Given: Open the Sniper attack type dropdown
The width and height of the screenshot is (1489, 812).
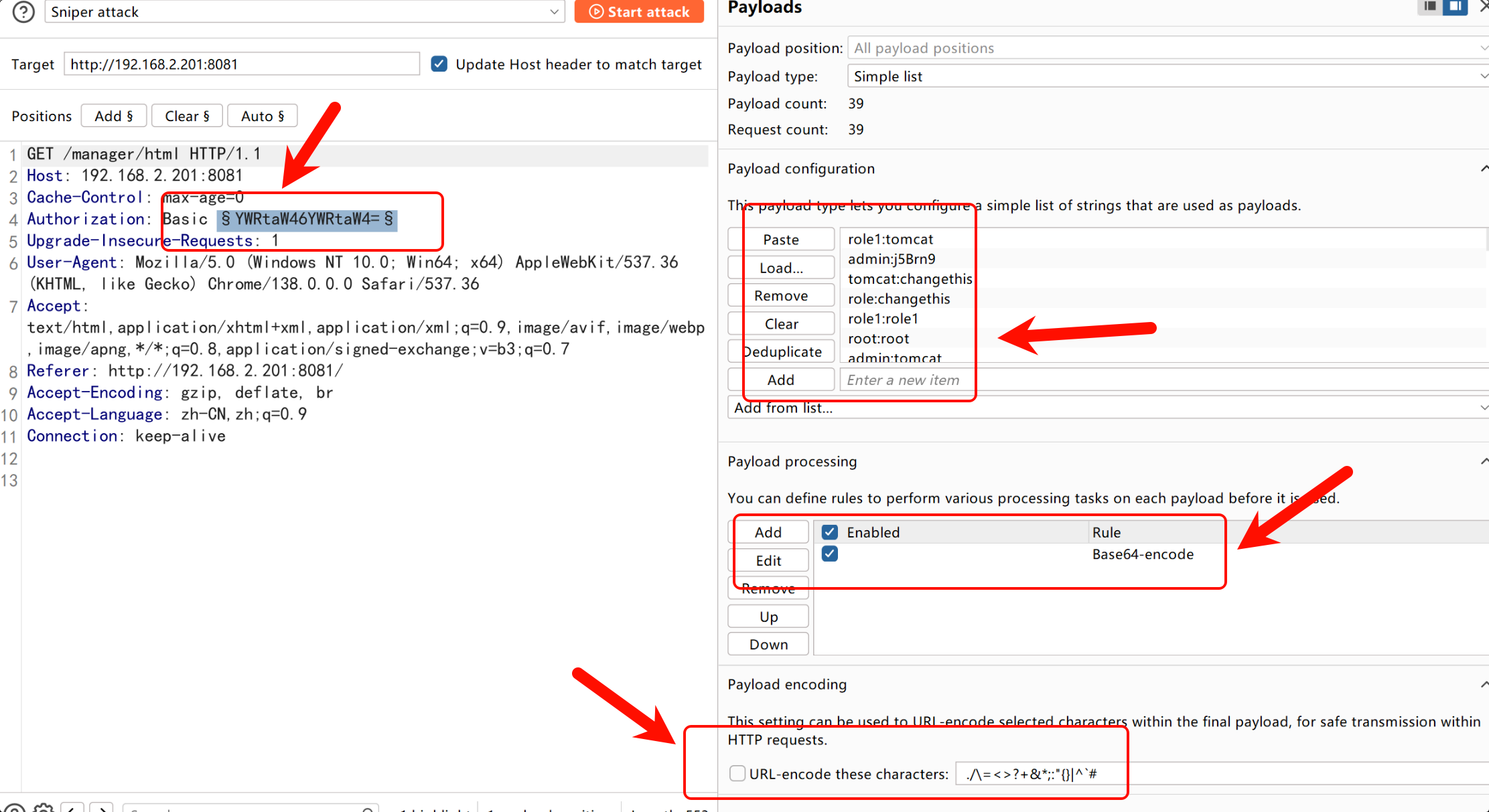Looking at the screenshot, I should click(x=305, y=12).
